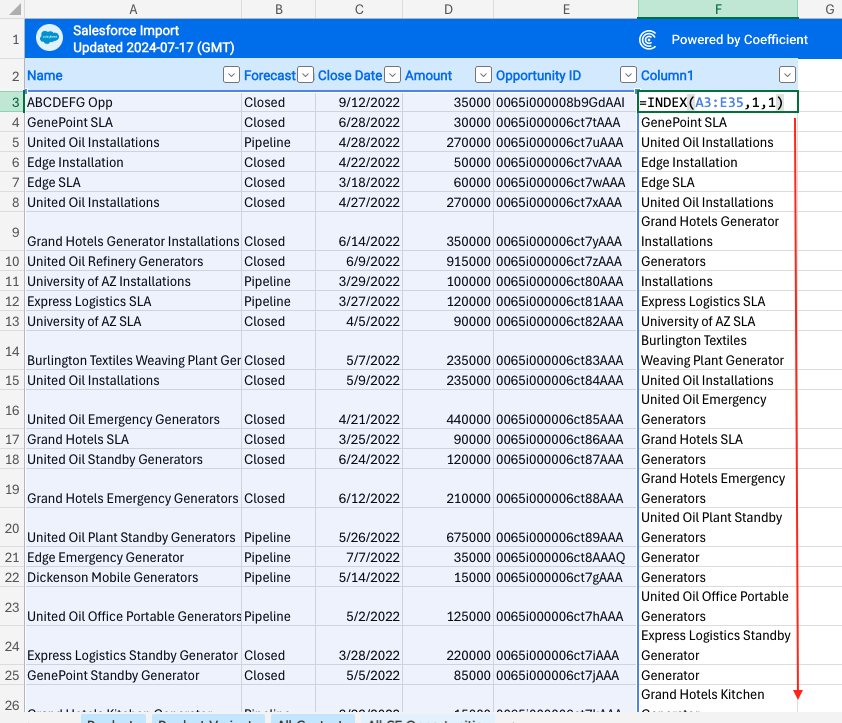The image size is (842, 723).
Task: Open the Name column filter dropdown
Action: coord(231,75)
